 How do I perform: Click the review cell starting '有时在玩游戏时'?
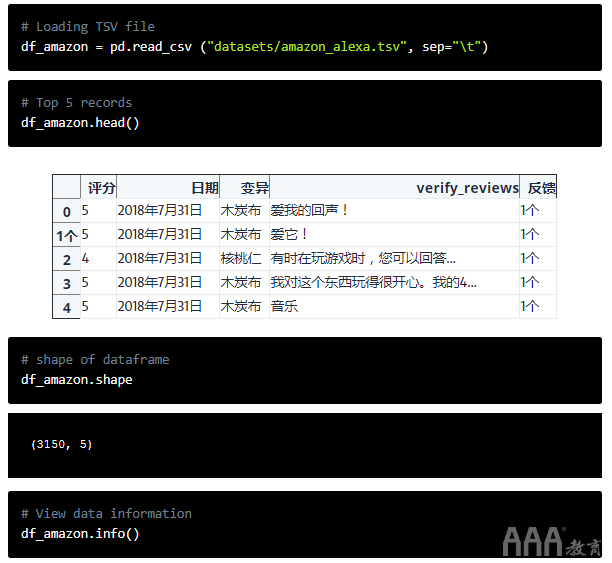click(394, 258)
